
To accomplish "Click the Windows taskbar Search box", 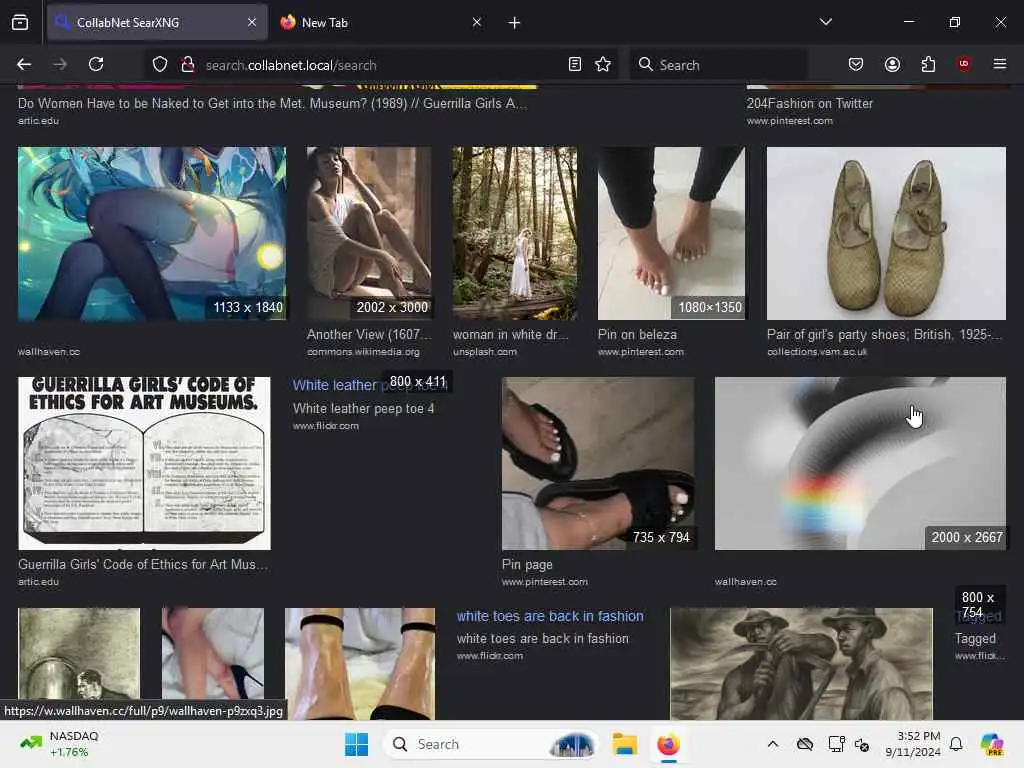I will coord(490,744).
